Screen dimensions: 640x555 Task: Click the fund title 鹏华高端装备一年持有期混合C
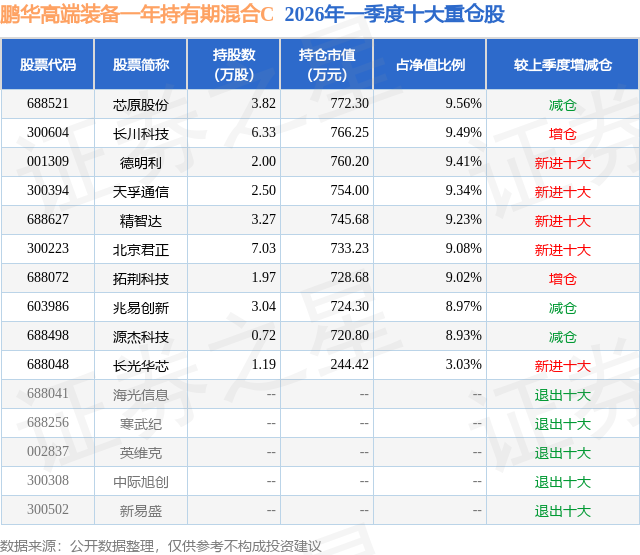click(x=137, y=14)
